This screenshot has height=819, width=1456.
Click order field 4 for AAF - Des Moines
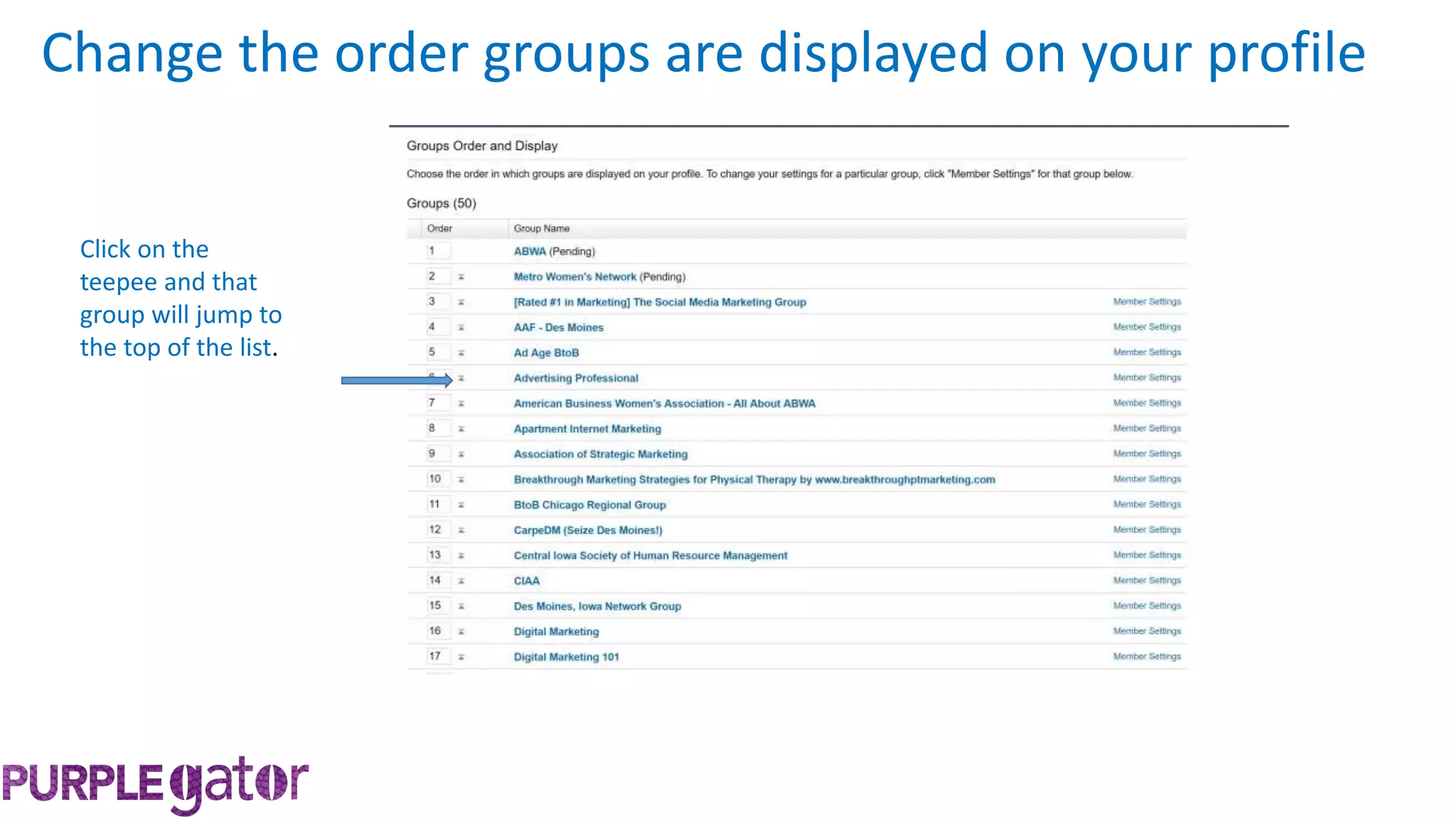tap(438, 327)
